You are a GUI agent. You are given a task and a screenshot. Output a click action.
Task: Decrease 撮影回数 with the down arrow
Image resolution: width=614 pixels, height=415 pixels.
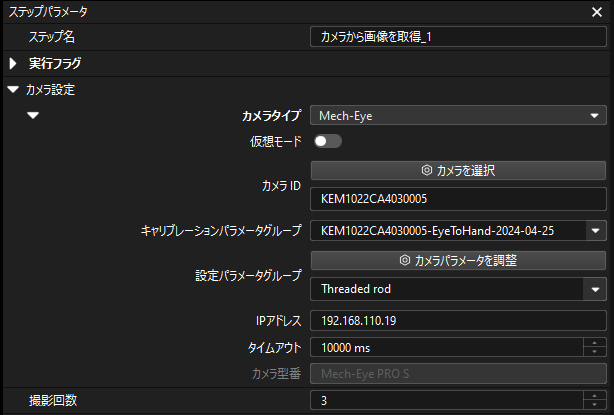click(x=595, y=406)
